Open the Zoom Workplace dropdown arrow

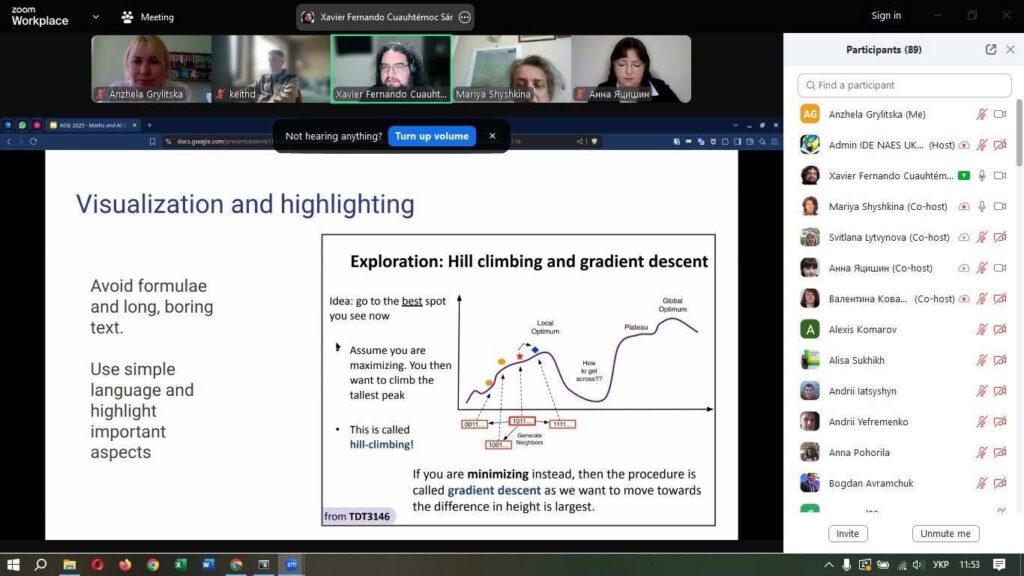[x=96, y=17]
